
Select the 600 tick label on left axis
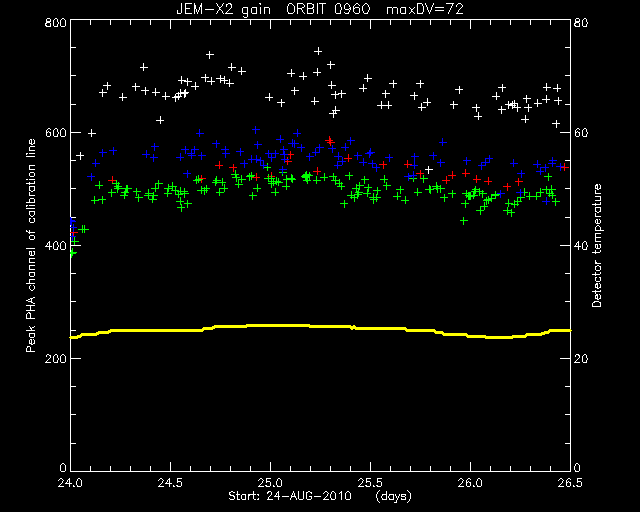56,133
